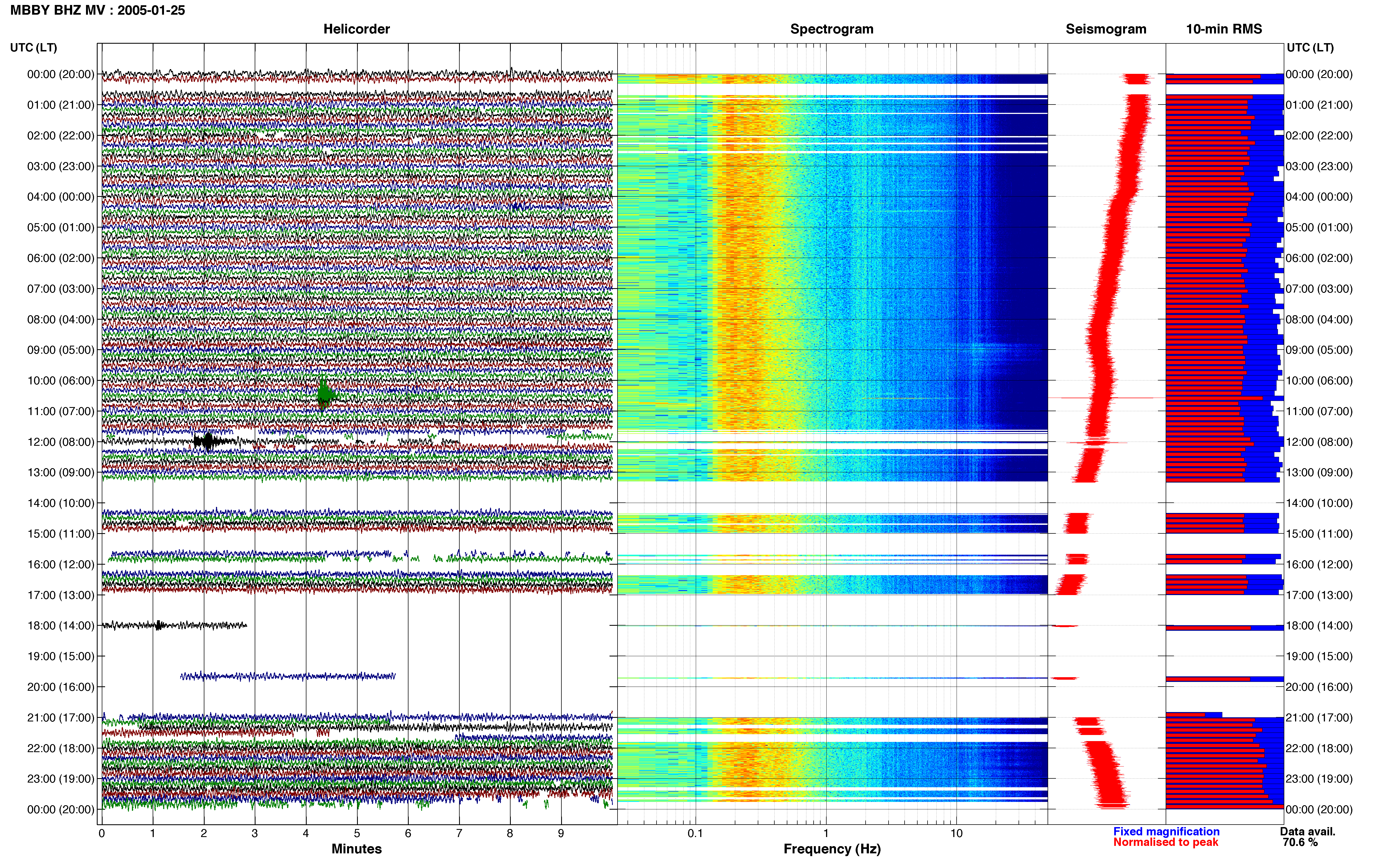Click the blue 'Fixed magnification' legend text
The width and height of the screenshot is (1388, 868).
1166,831
